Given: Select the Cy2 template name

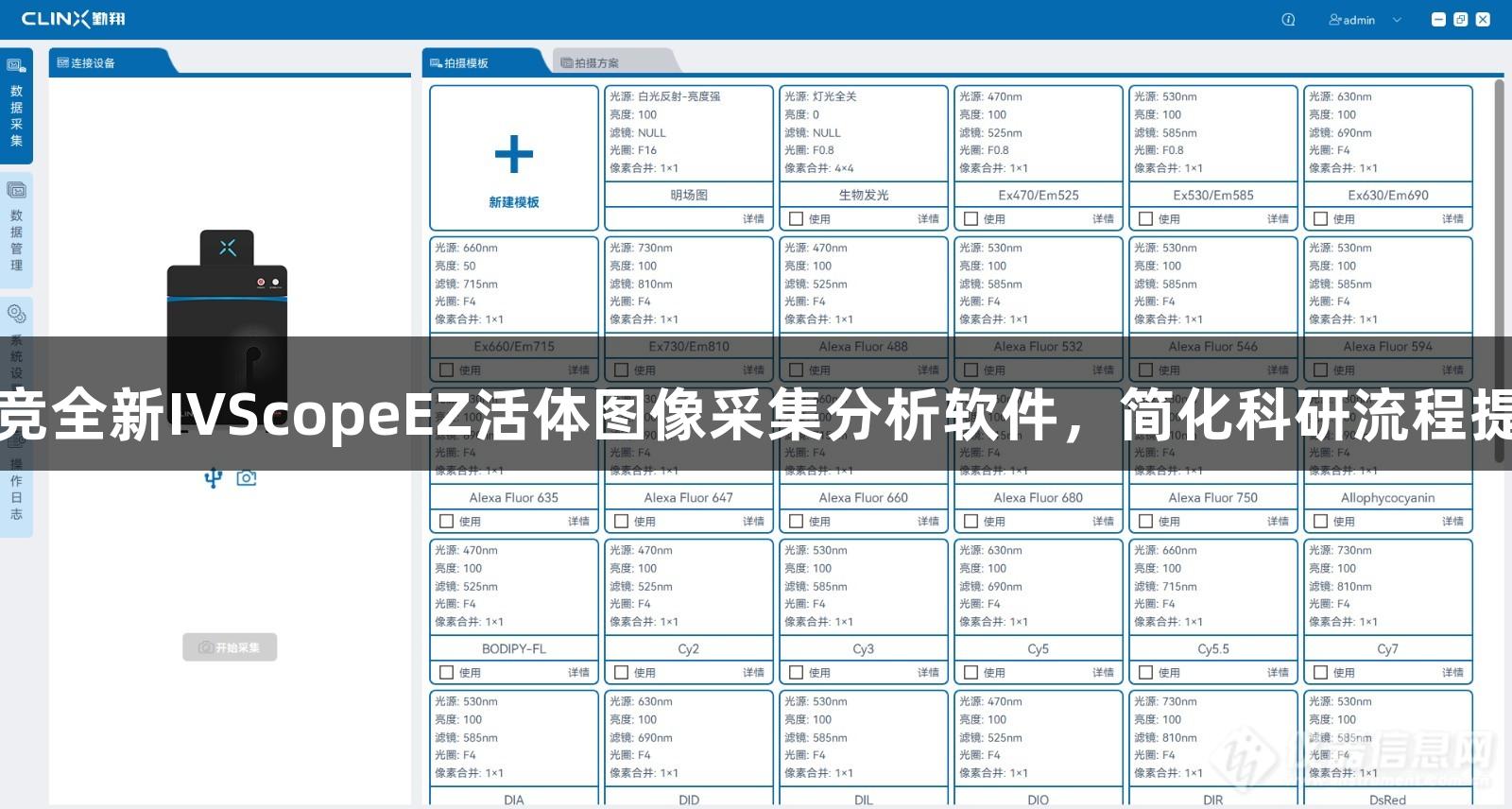Looking at the screenshot, I should [689, 649].
